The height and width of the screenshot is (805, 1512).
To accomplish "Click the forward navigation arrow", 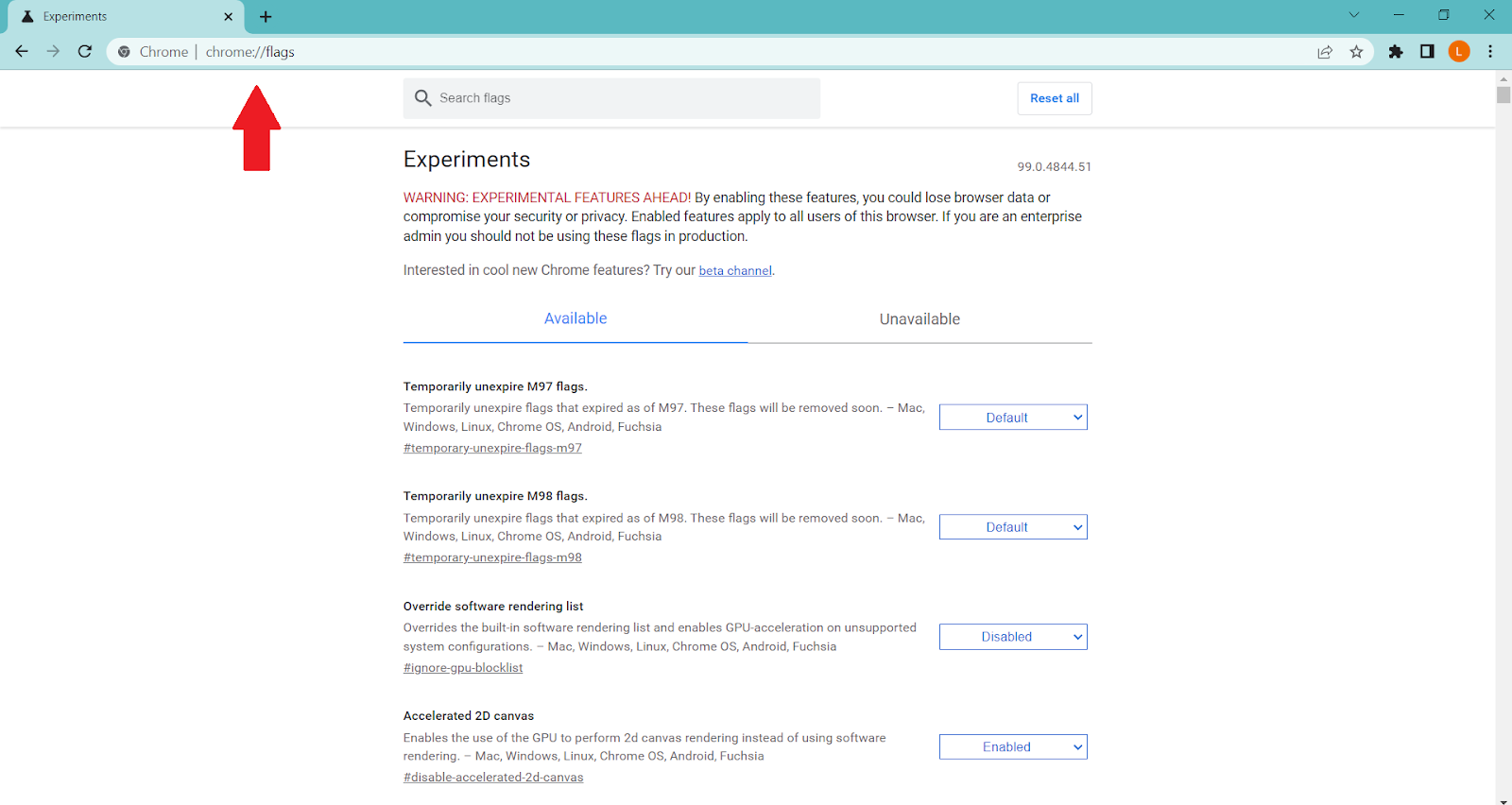I will coord(53,52).
